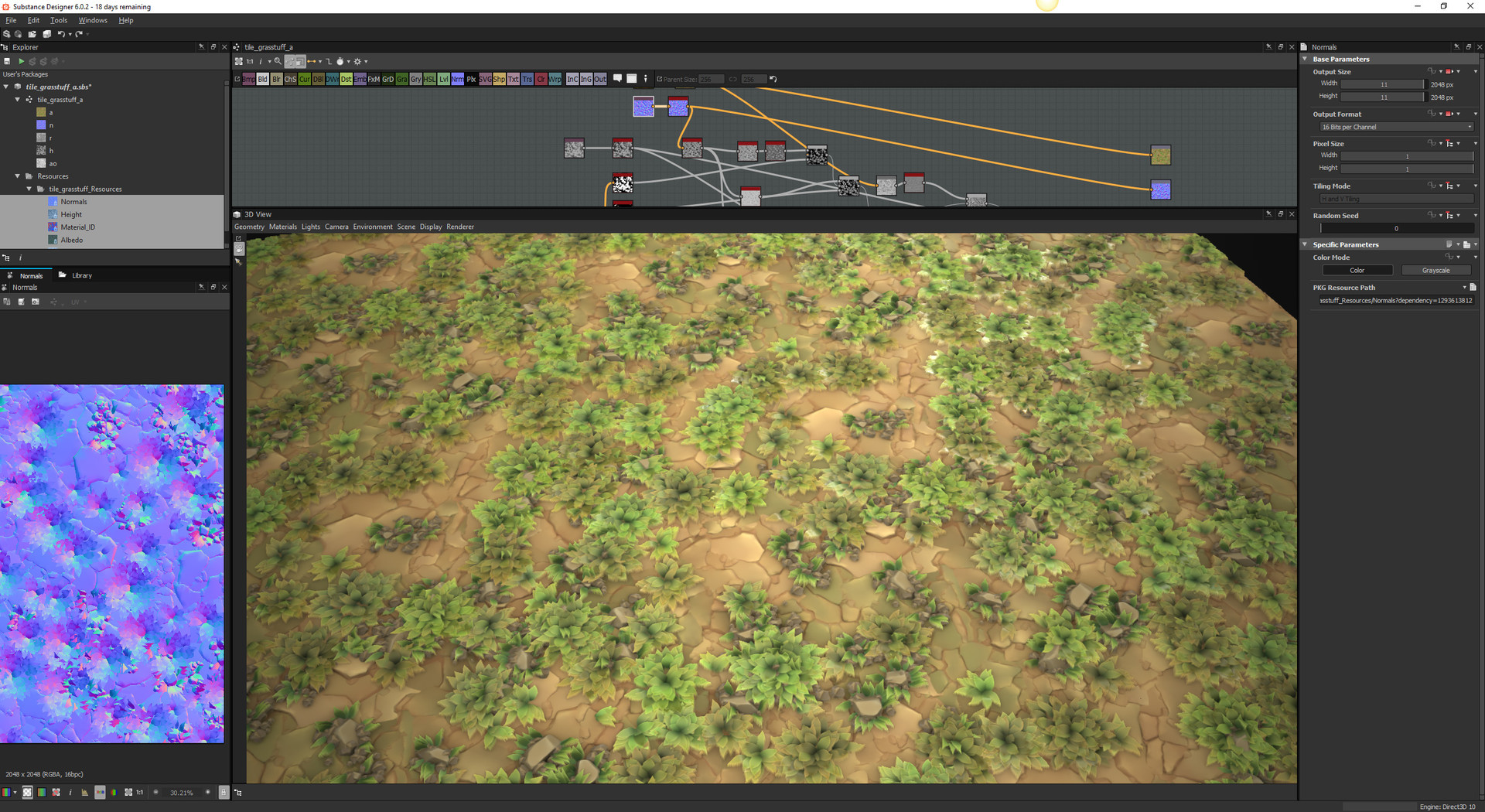This screenshot has width=1485, height=812.
Task: Open the Lights menu in 3D View
Action: pos(310,227)
